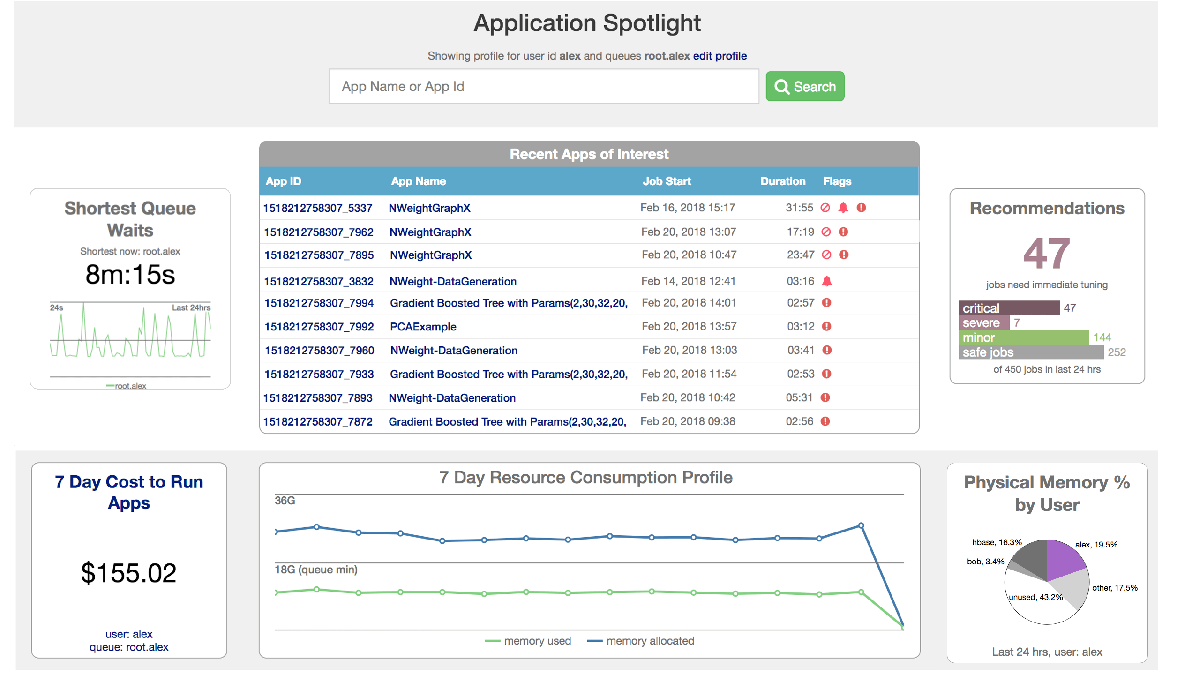Open app ID 1518212758307_7962

[318, 231]
